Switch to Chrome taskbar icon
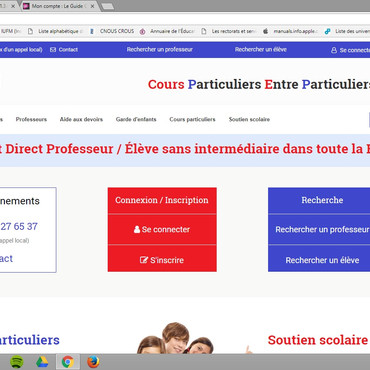Image resolution: width=370 pixels, height=370 pixels. click(x=68, y=362)
